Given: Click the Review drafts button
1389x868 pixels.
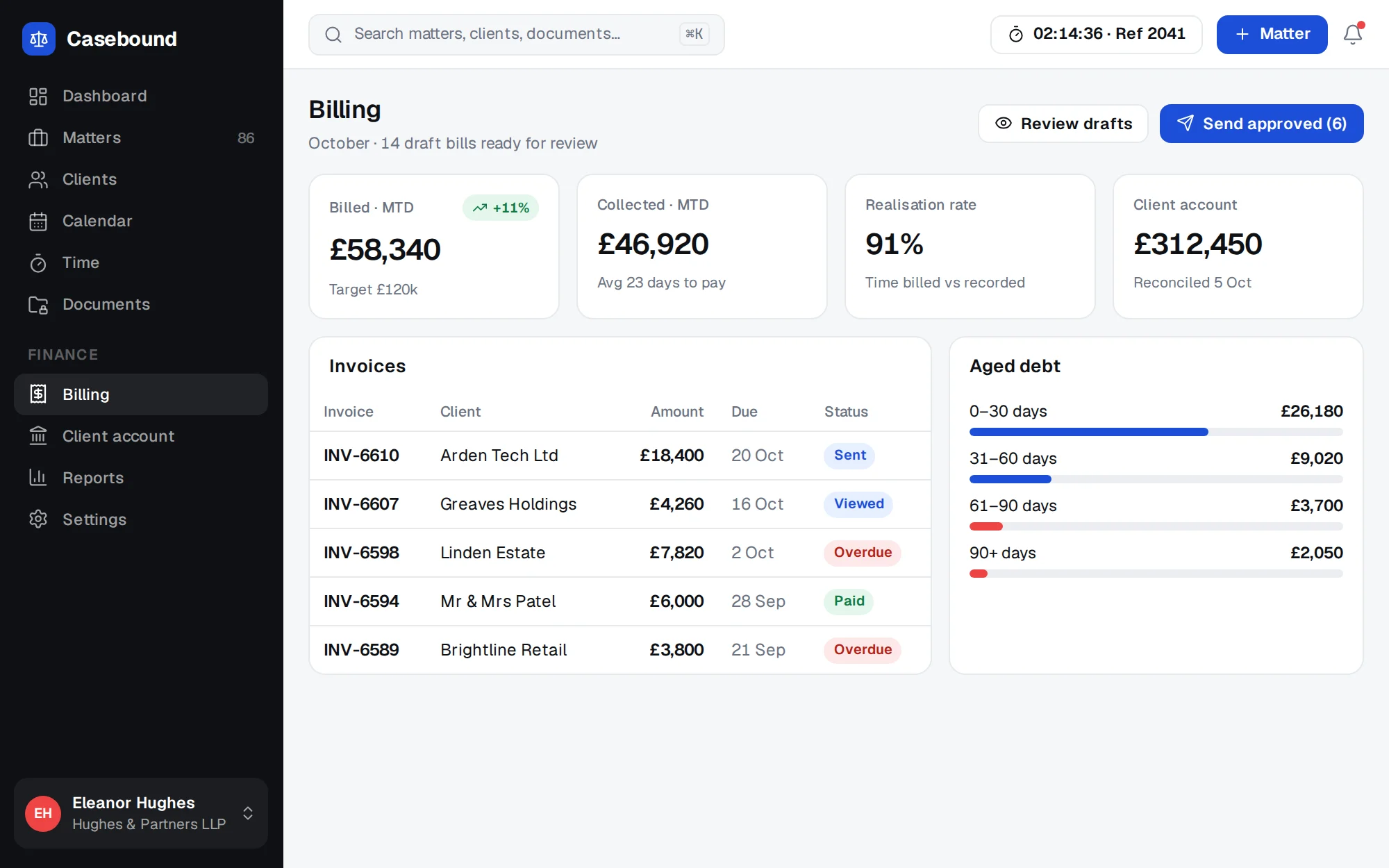Looking at the screenshot, I should pos(1063,124).
